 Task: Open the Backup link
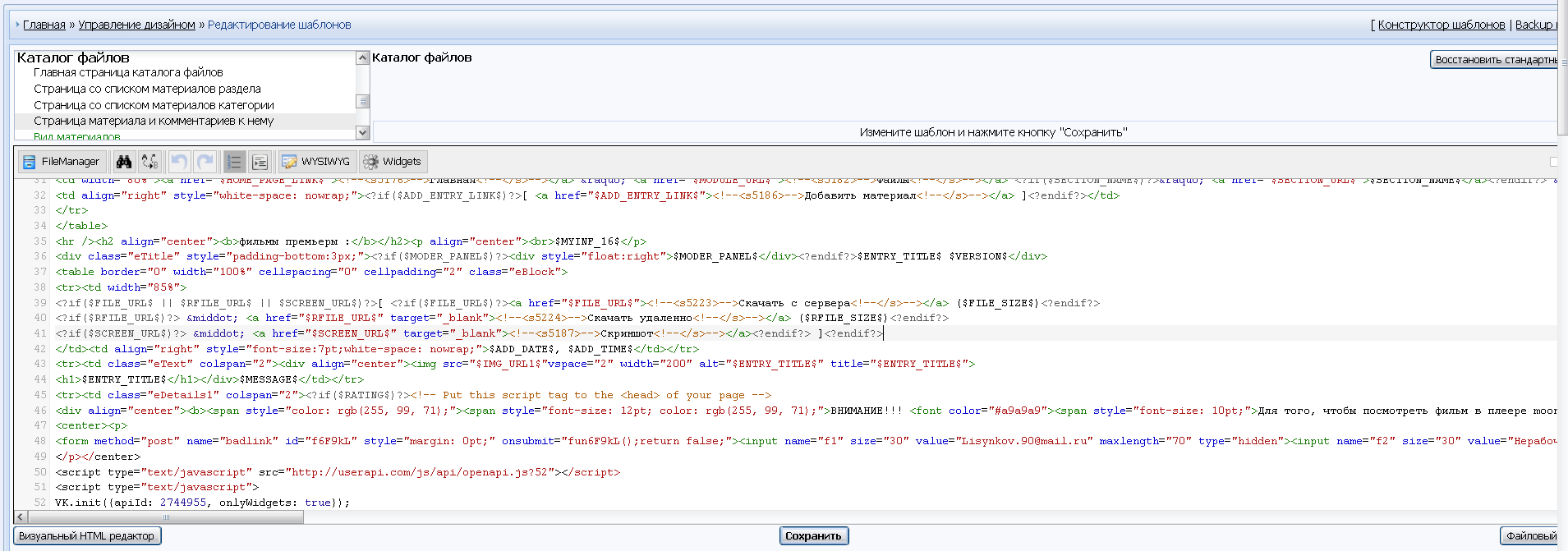(x=1534, y=25)
